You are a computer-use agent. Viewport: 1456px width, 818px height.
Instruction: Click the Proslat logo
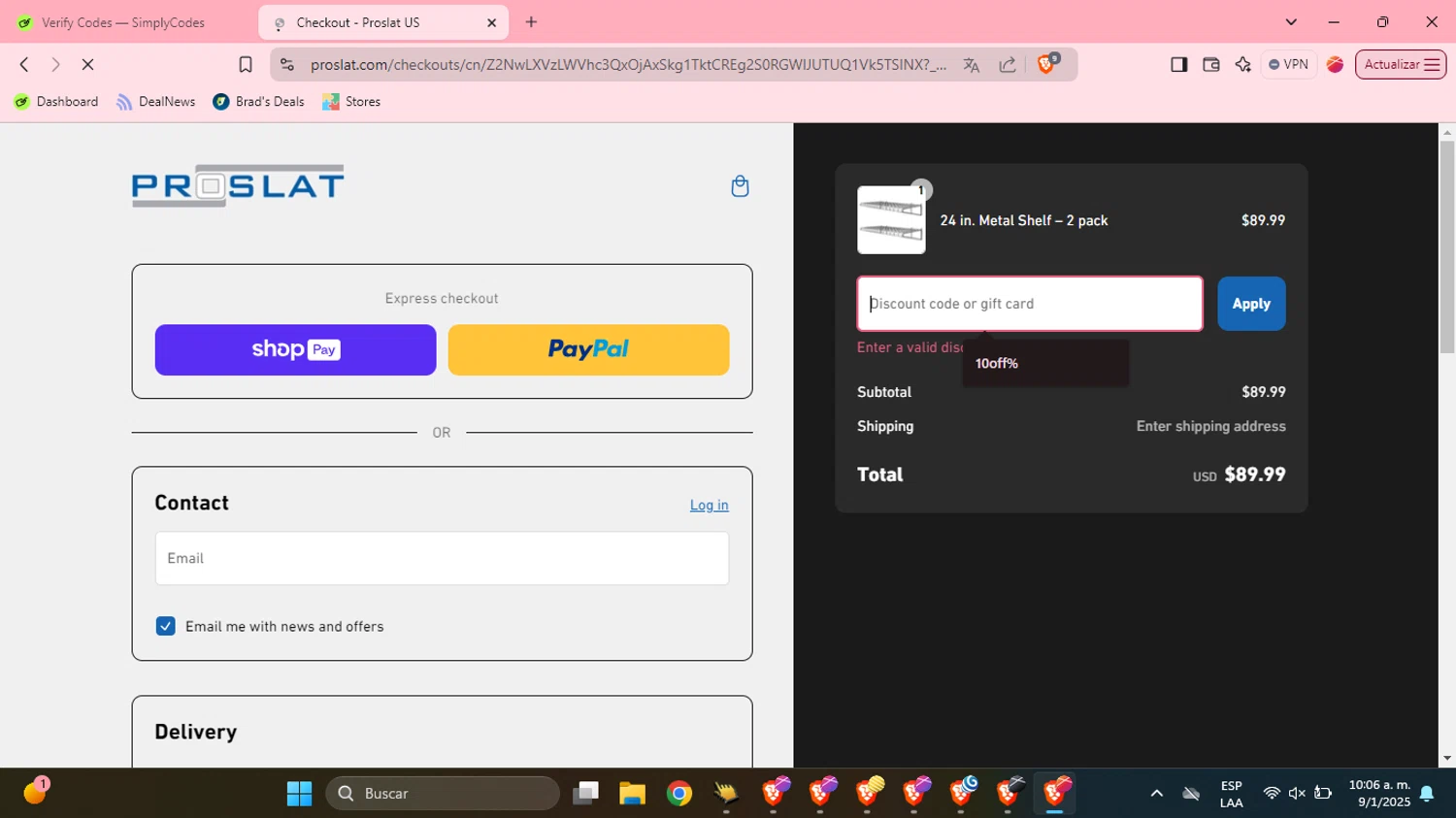point(238,185)
